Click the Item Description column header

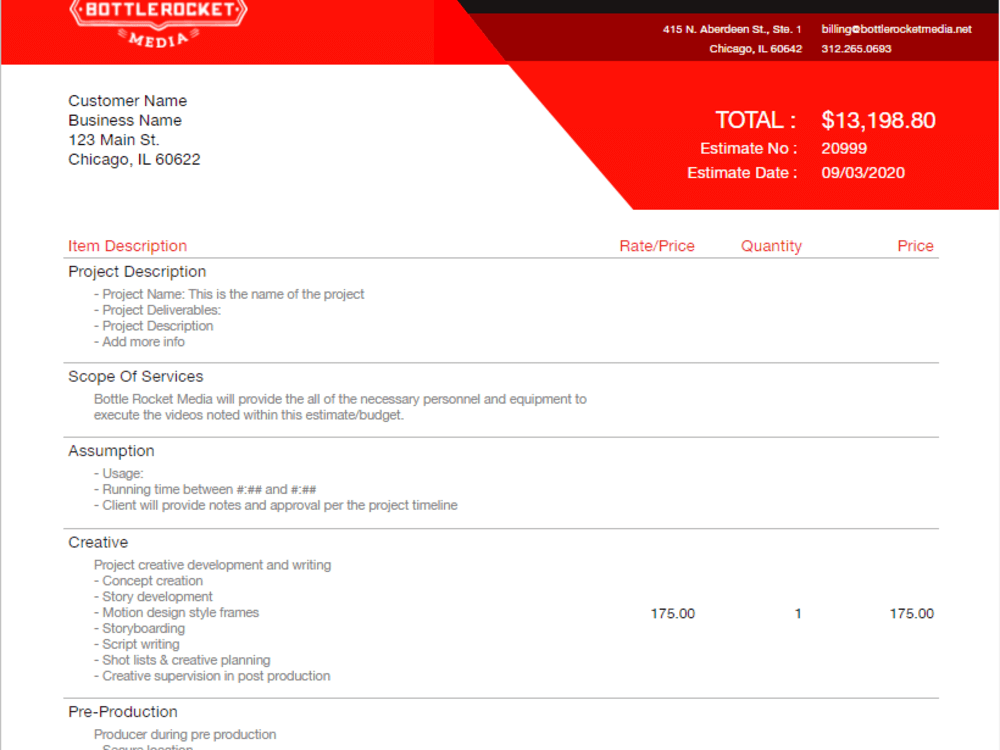click(x=128, y=246)
